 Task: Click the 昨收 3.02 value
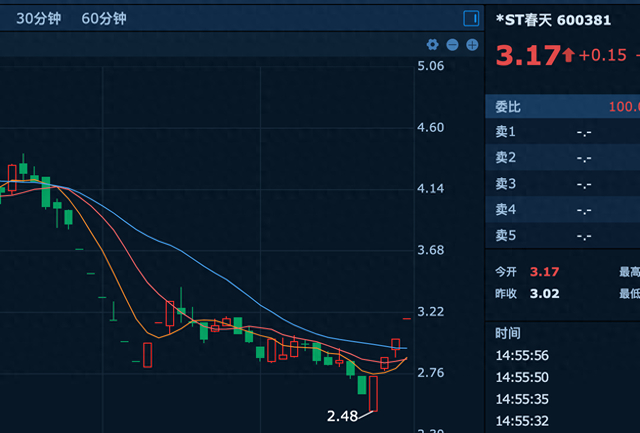pyautogui.click(x=544, y=293)
